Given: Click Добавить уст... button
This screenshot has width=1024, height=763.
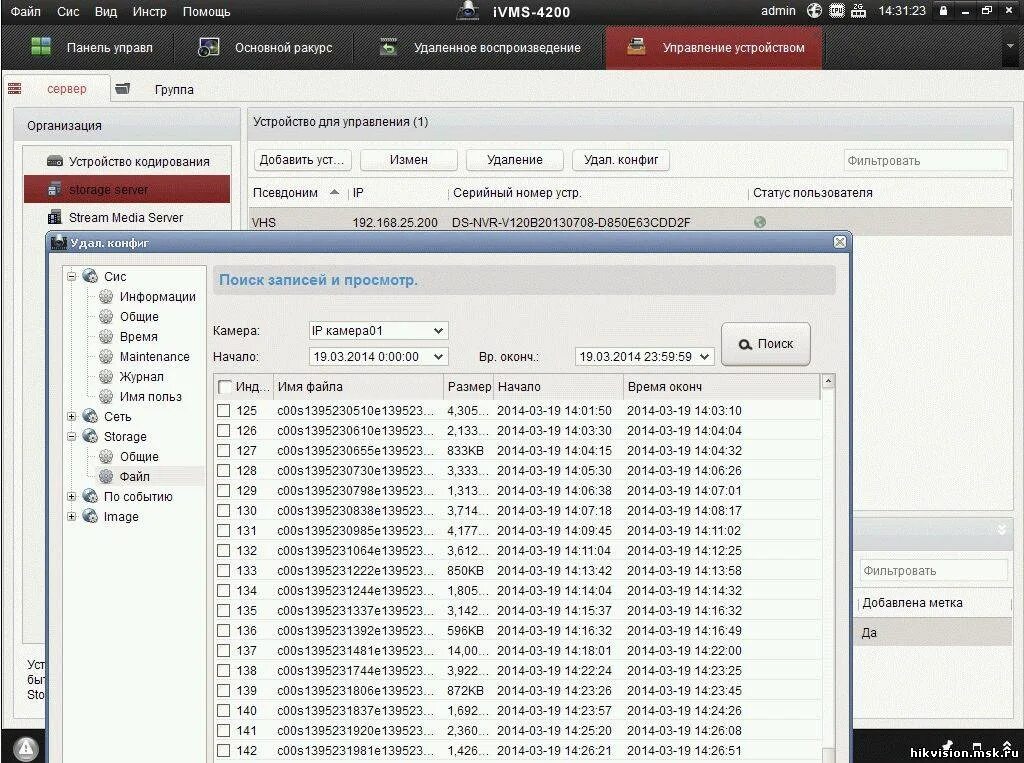Looking at the screenshot, I should [302, 160].
